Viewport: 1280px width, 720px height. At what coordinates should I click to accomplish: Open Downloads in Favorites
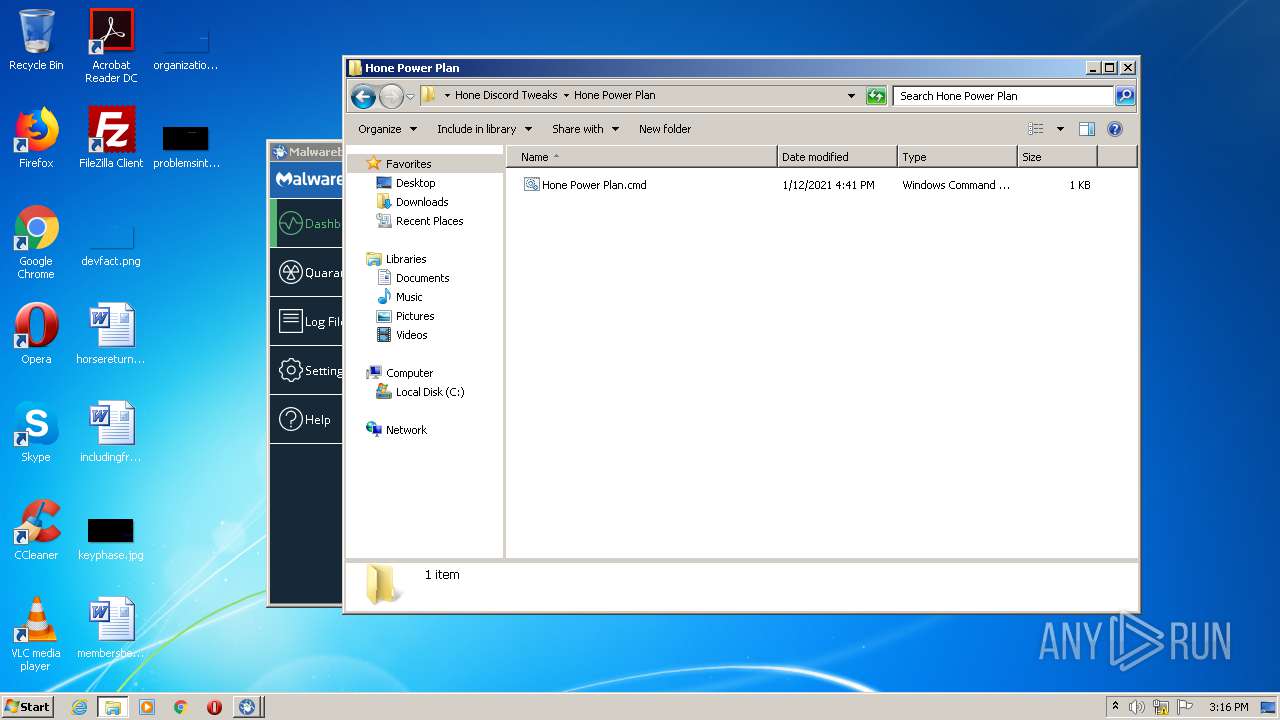421,202
